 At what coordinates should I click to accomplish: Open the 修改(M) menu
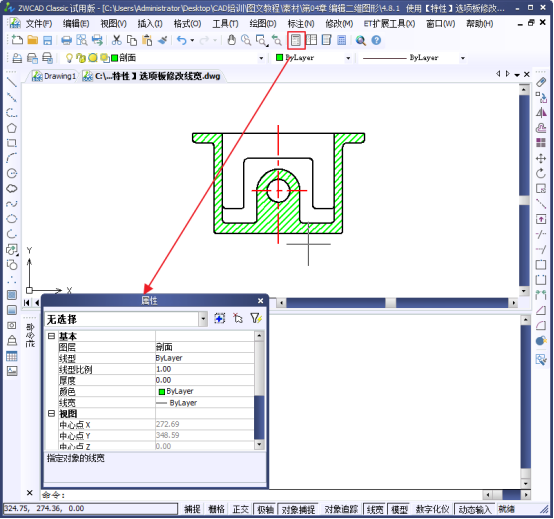[338, 24]
